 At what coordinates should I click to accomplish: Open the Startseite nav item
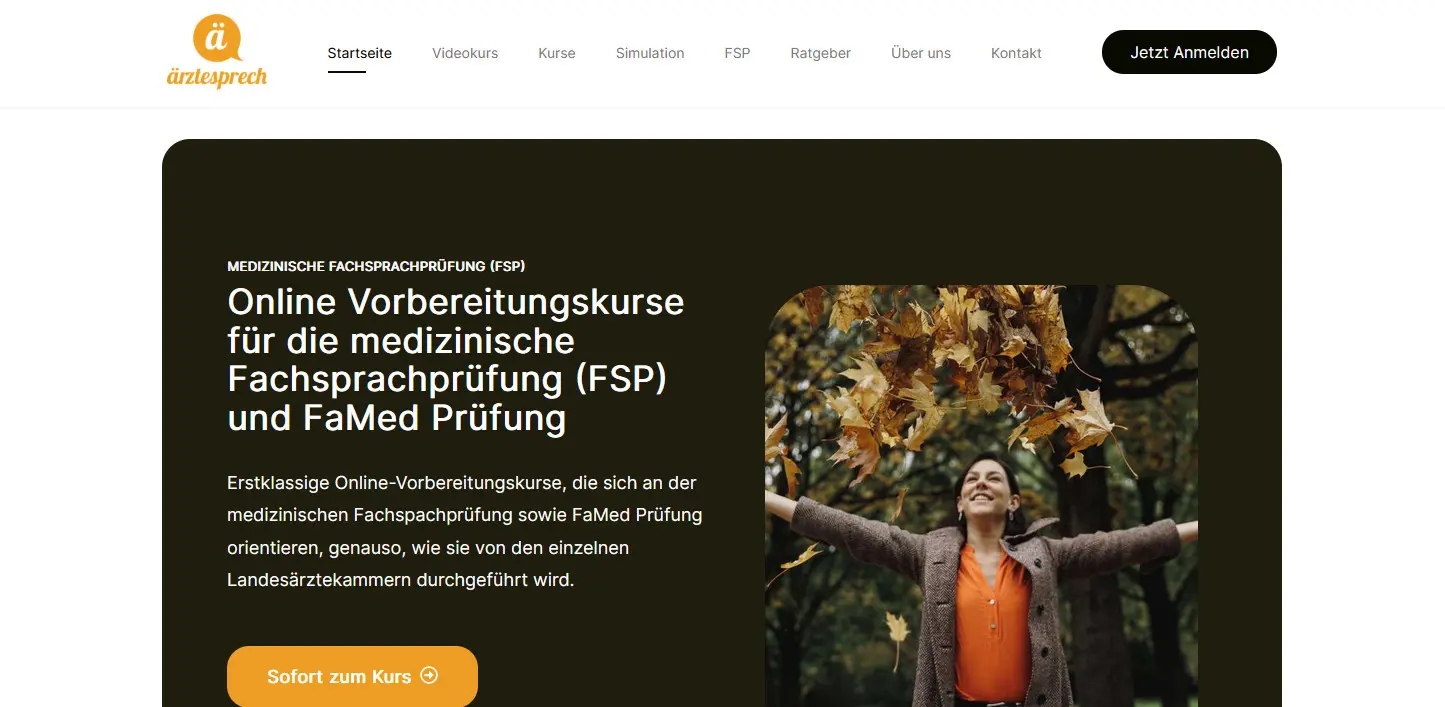click(360, 53)
